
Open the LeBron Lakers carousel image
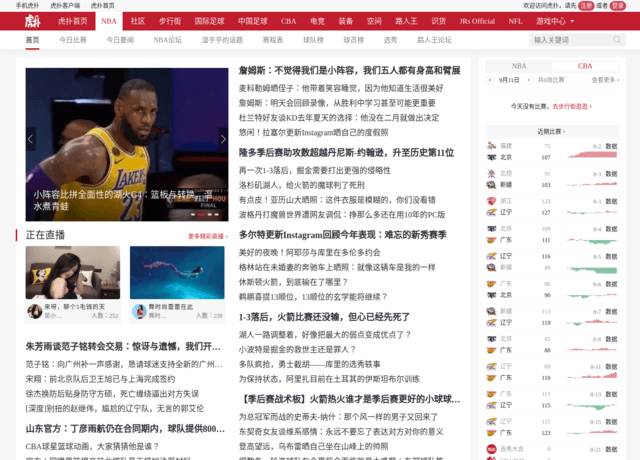click(x=127, y=144)
